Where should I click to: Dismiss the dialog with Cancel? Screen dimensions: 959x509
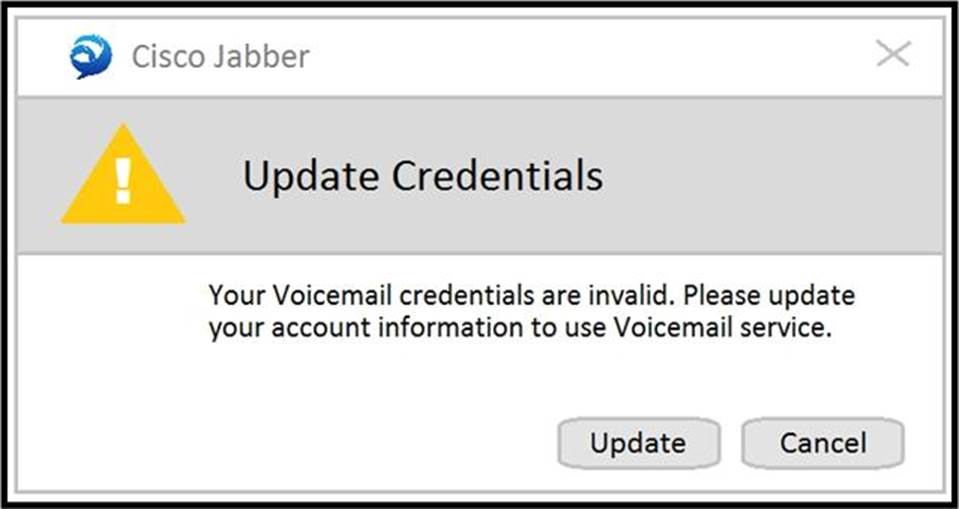822,443
